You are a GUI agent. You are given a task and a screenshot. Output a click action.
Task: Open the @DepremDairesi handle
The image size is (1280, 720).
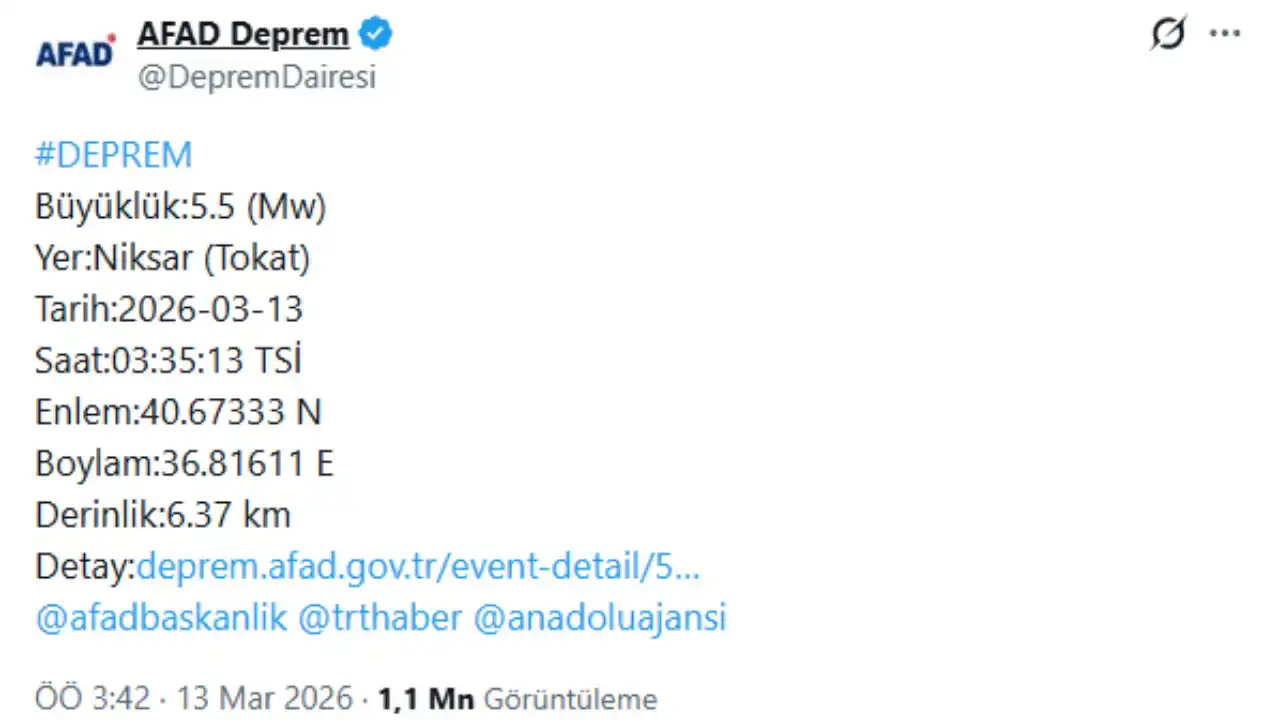257,77
